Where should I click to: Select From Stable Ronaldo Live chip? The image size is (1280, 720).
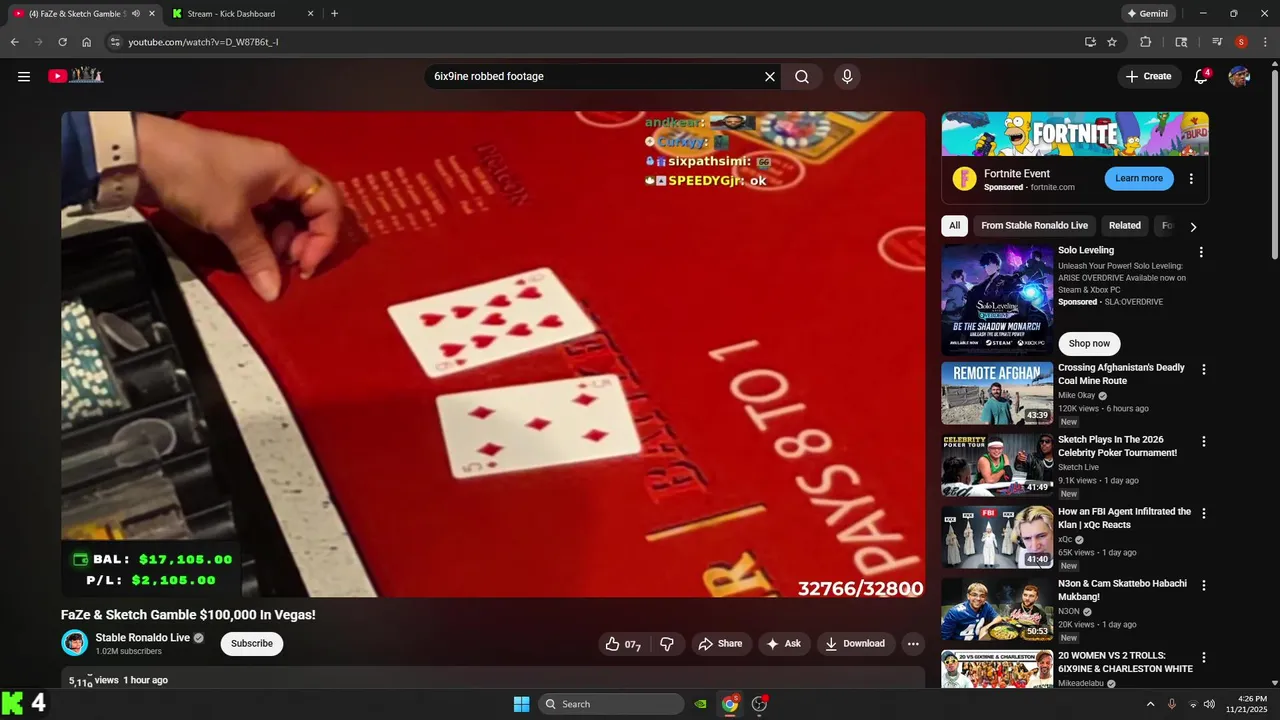click(x=1034, y=226)
